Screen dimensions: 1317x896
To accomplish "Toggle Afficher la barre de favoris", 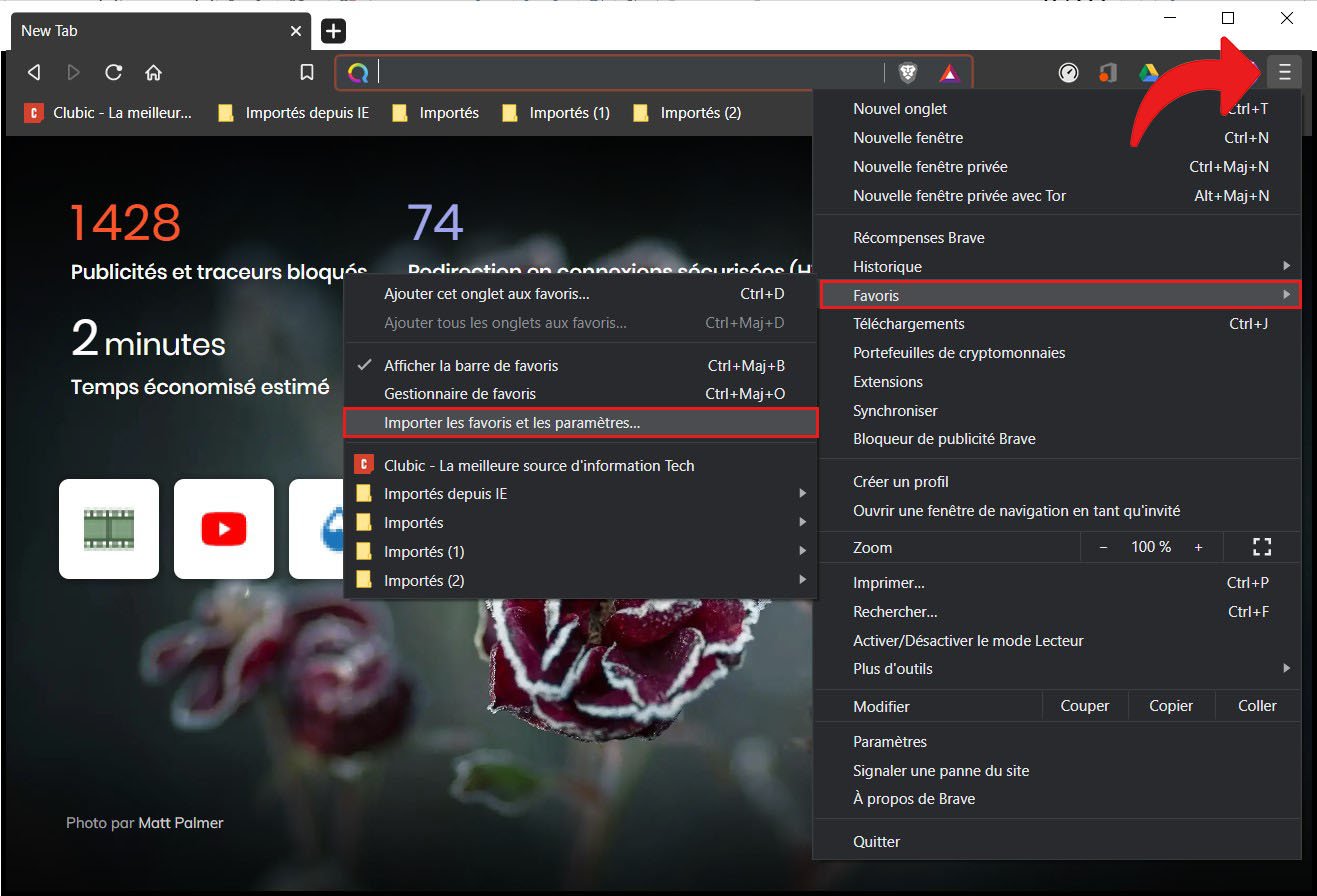I will 471,366.
